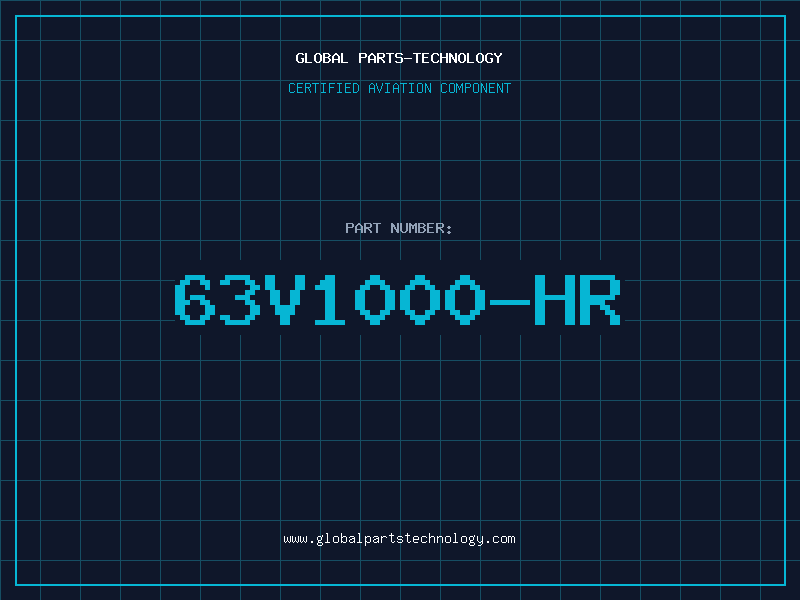Click the GLOBAL PARTS-TECHNOLOGY heading

pyautogui.click(x=399, y=58)
